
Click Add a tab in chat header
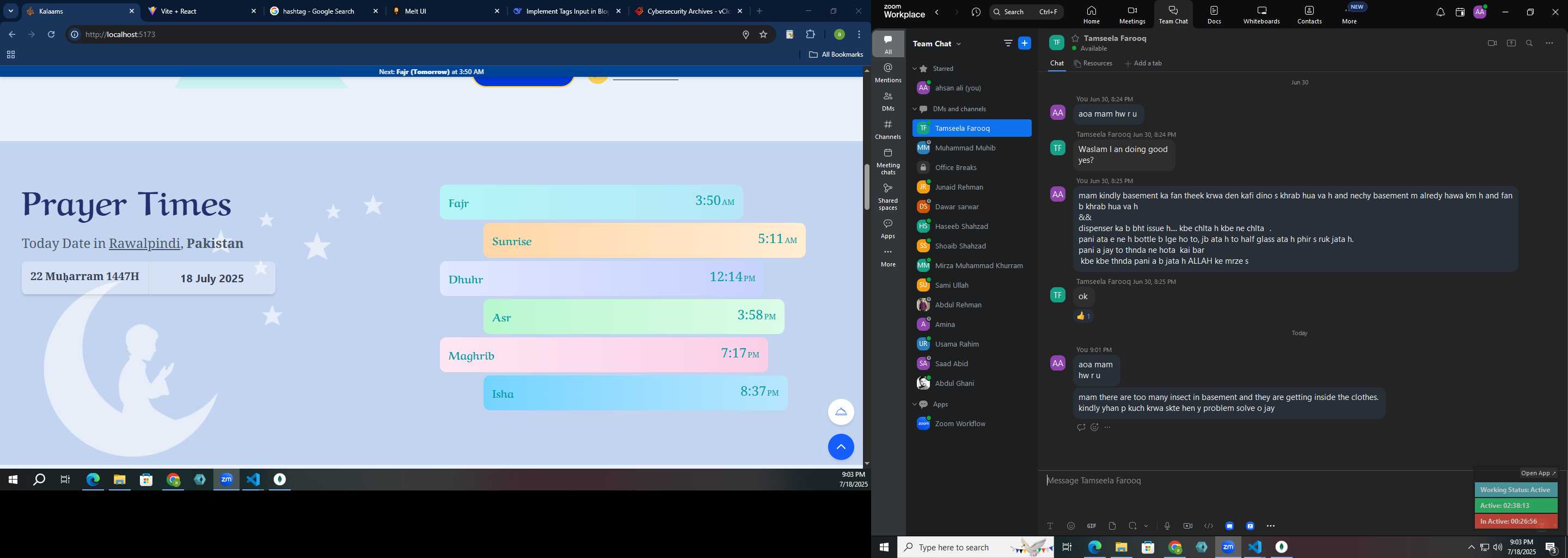coord(1143,63)
